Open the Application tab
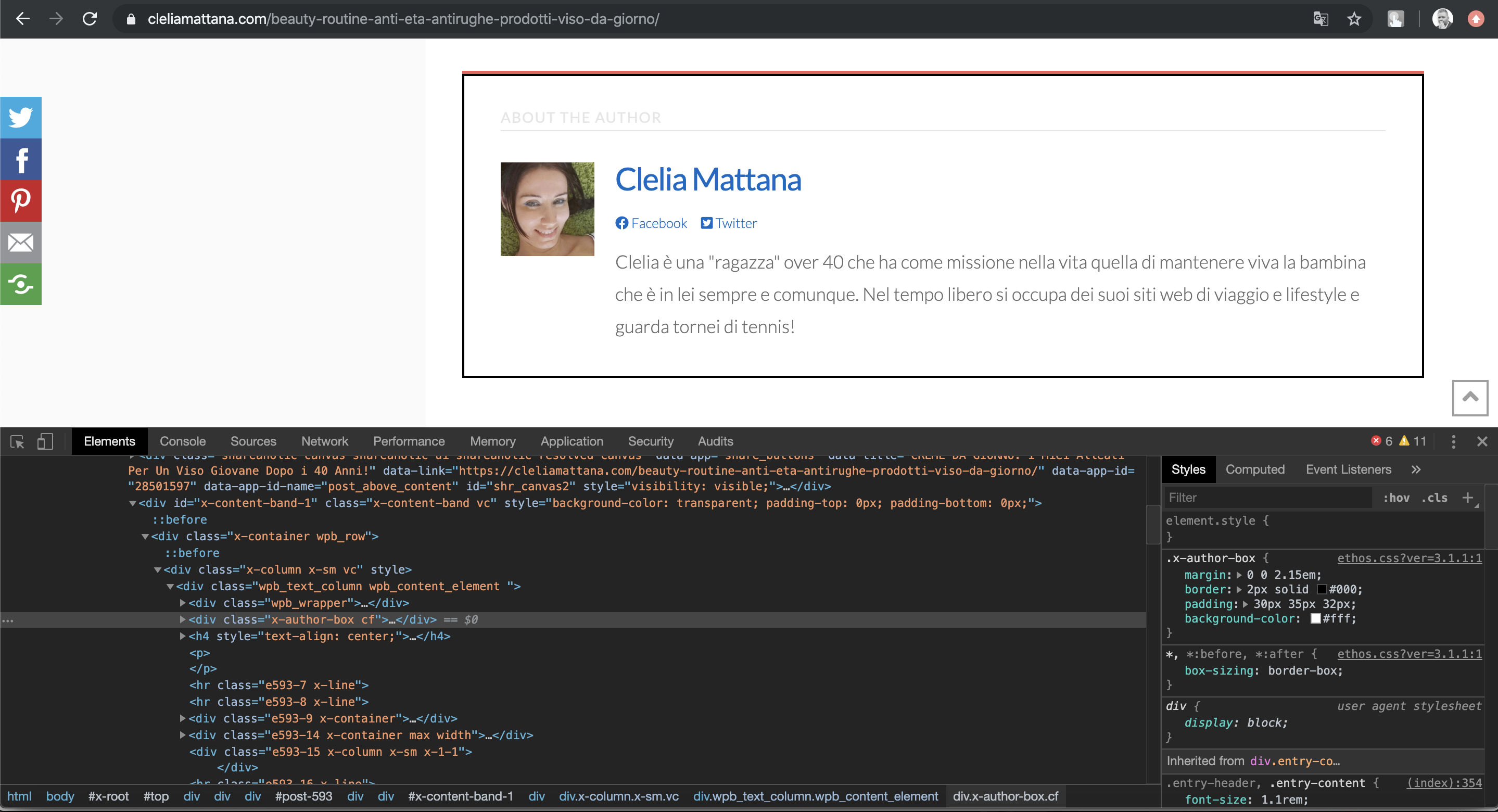Image resolution: width=1498 pixels, height=812 pixels. (572, 441)
